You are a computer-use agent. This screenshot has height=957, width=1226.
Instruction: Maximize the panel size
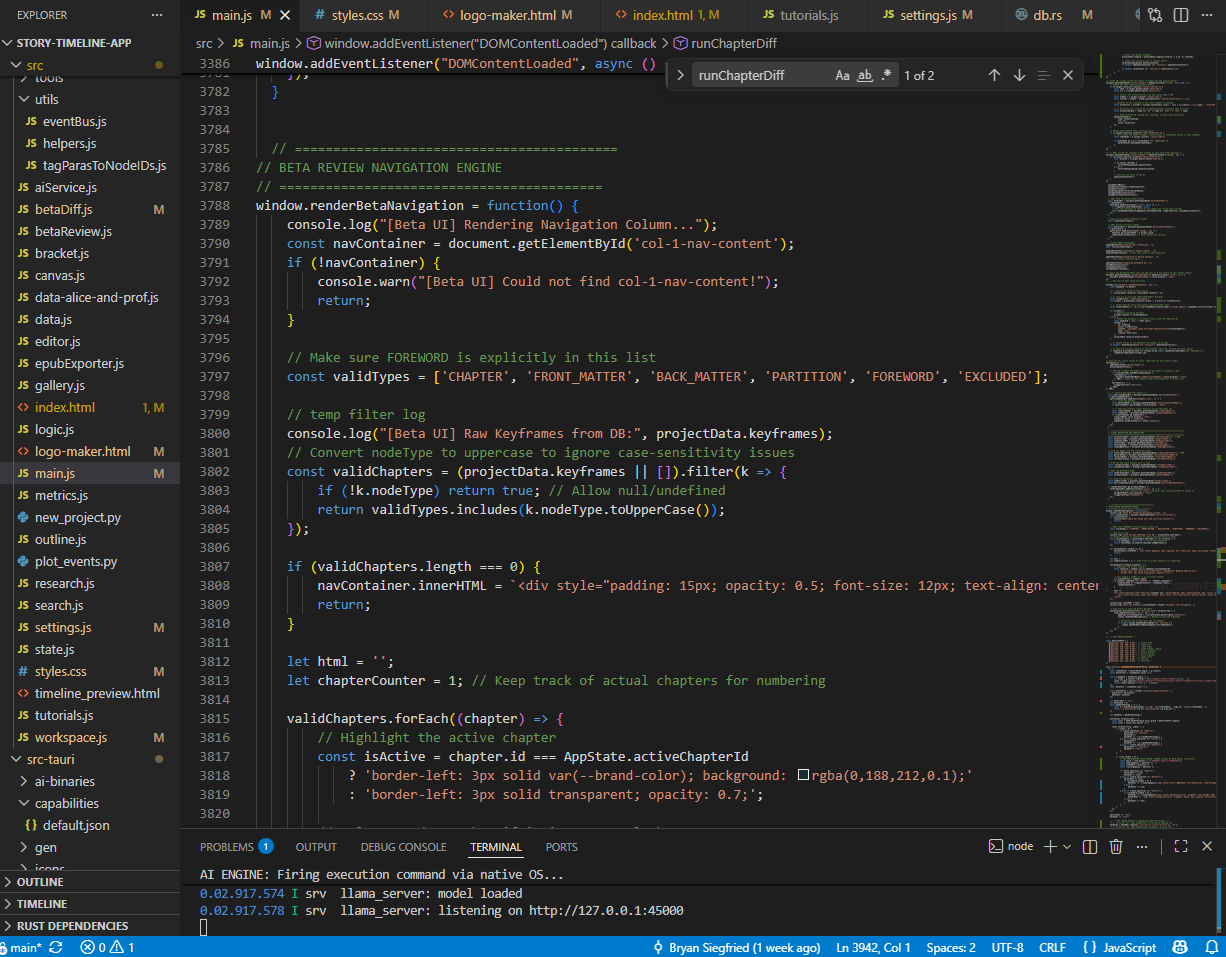(x=1181, y=846)
